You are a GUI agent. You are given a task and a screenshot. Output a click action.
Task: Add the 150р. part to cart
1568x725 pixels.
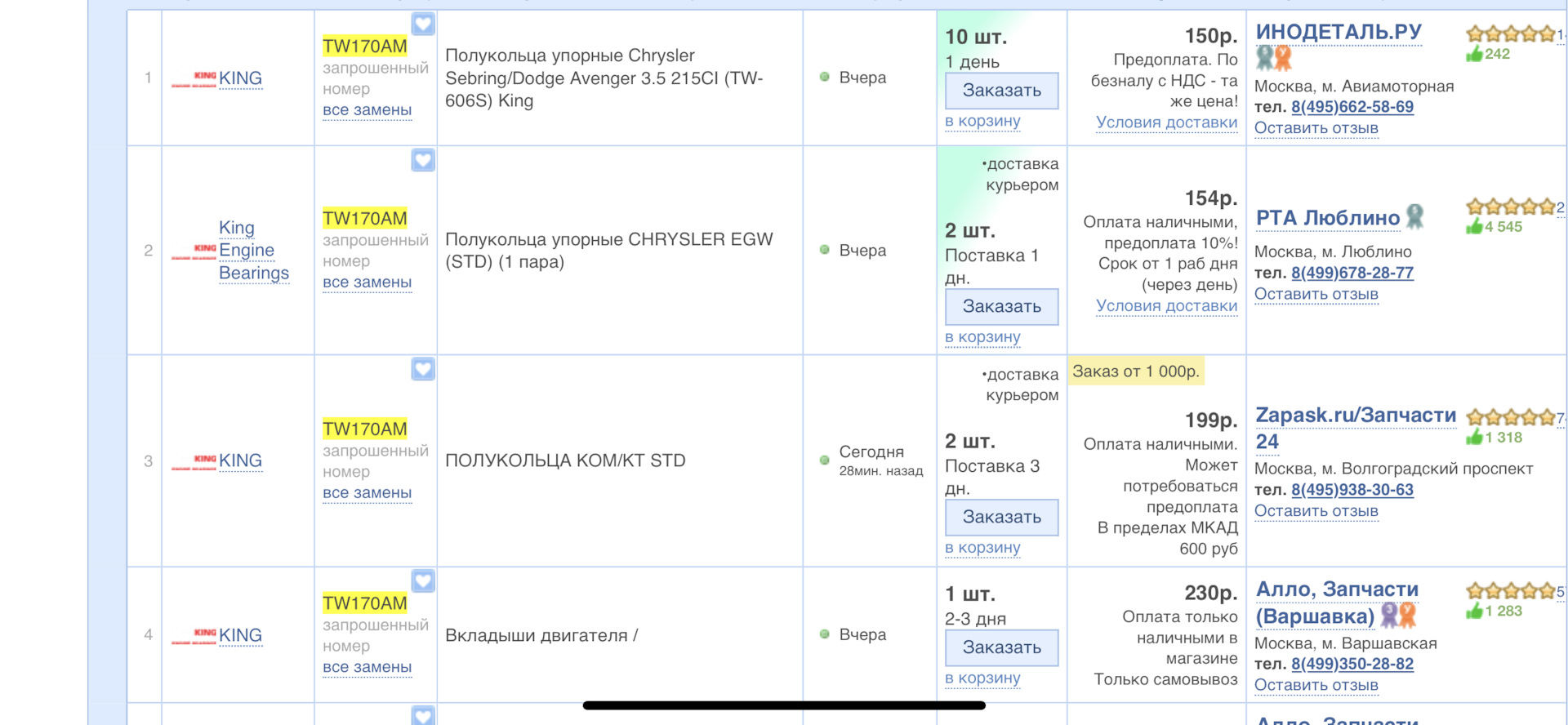(982, 121)
